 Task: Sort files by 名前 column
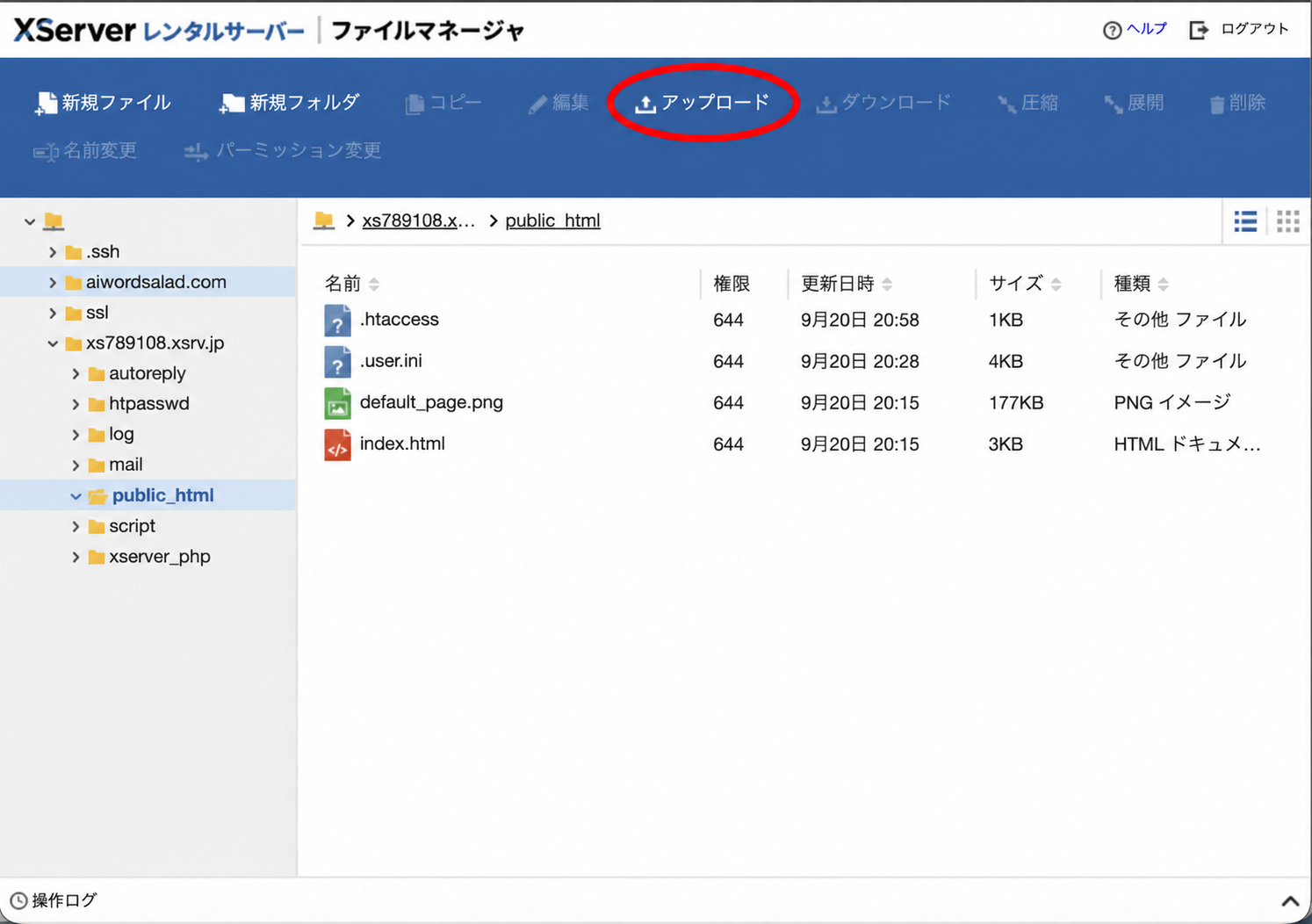352,284
